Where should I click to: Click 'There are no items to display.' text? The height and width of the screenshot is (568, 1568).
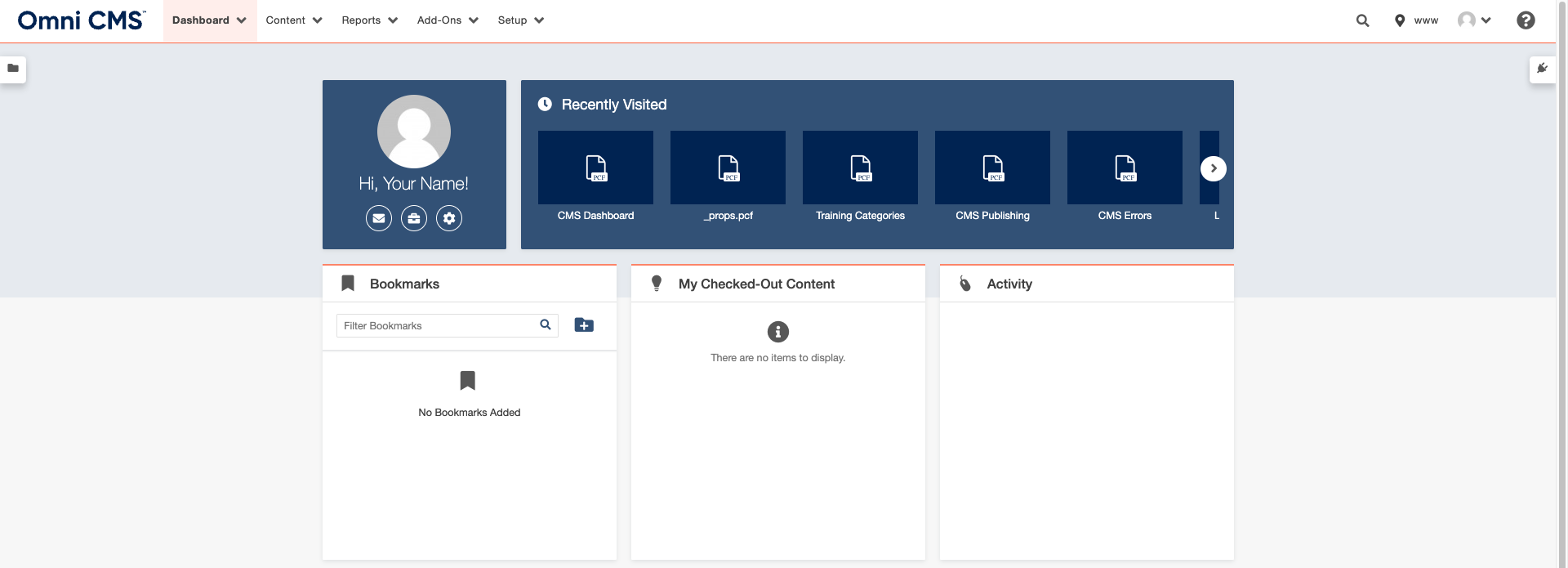point(778,358)
